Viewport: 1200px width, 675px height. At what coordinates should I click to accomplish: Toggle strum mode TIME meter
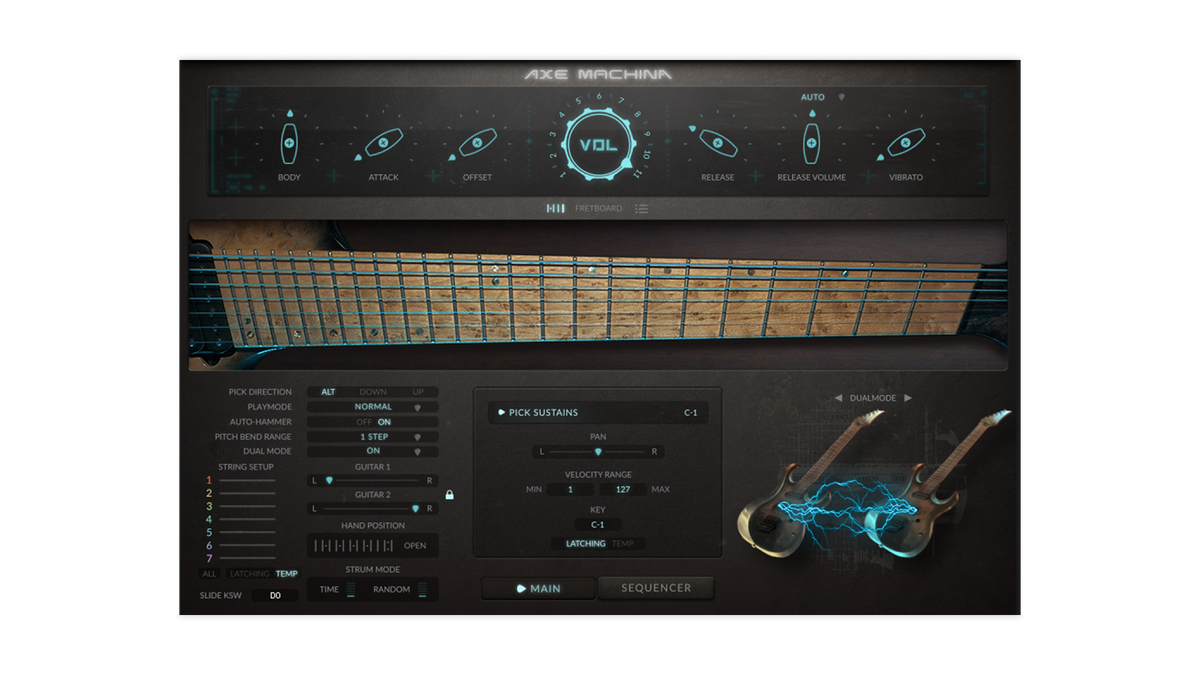coord(351,590)
